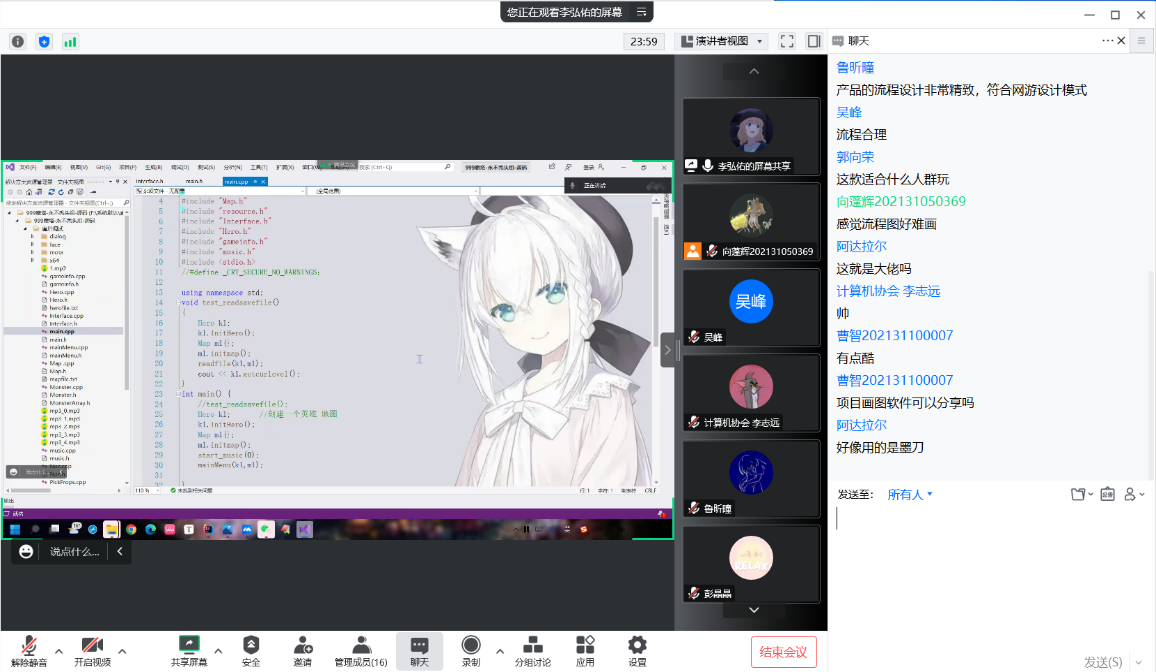
Task: Open 工具(T) menu in shared Visual Studio
Action: tap(259, 167)
